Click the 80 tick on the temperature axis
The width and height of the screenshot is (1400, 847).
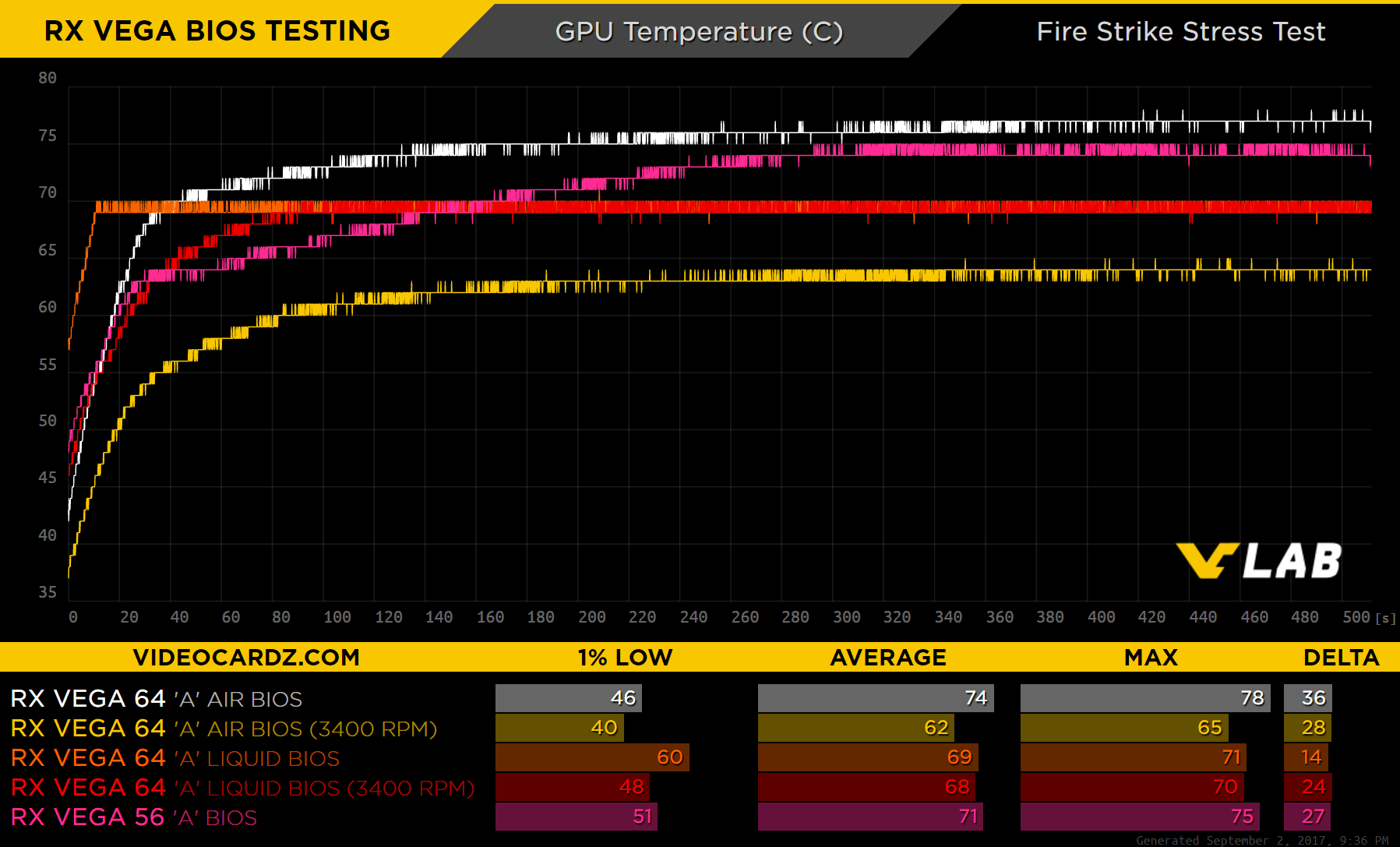pyautogui.click(x=48, y=78)
